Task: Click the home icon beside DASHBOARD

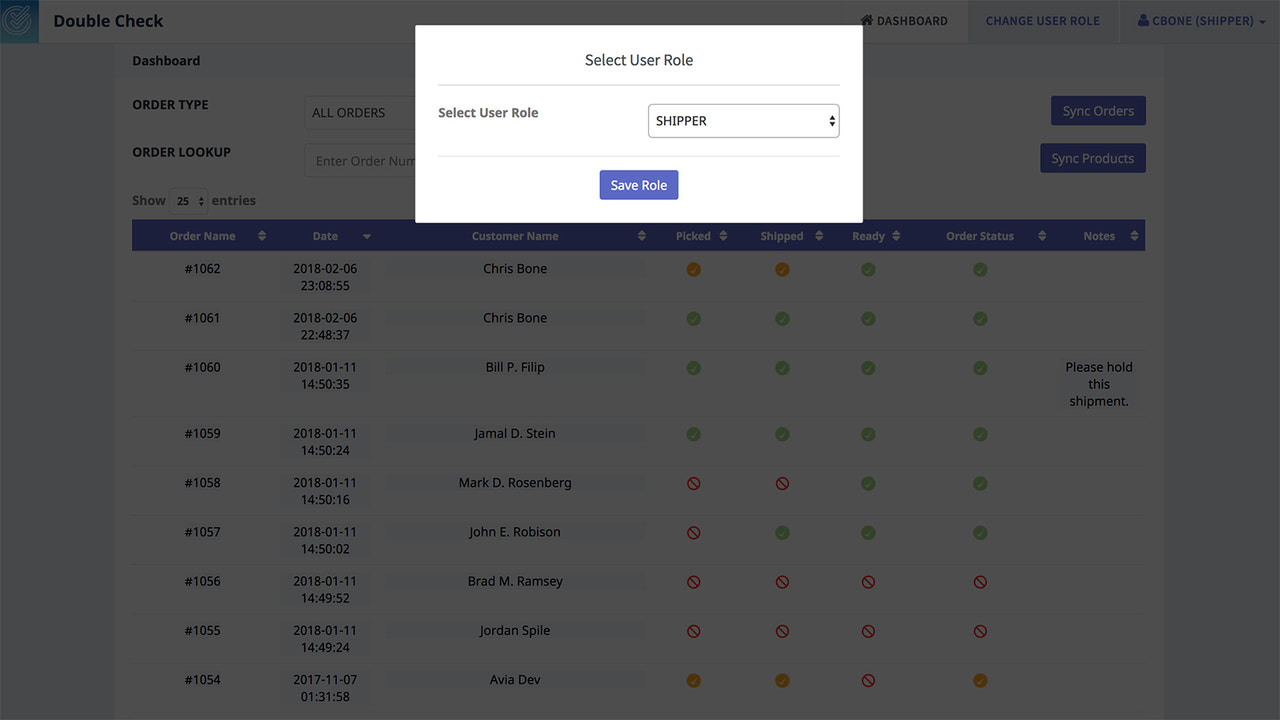Action: pos(868,20)
